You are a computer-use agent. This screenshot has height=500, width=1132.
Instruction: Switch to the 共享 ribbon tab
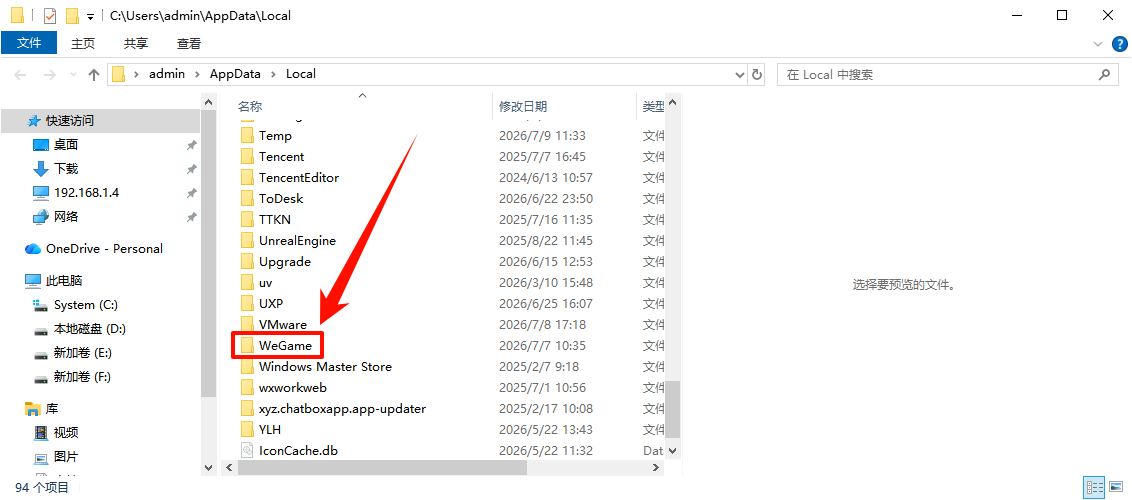click(136, 43)
